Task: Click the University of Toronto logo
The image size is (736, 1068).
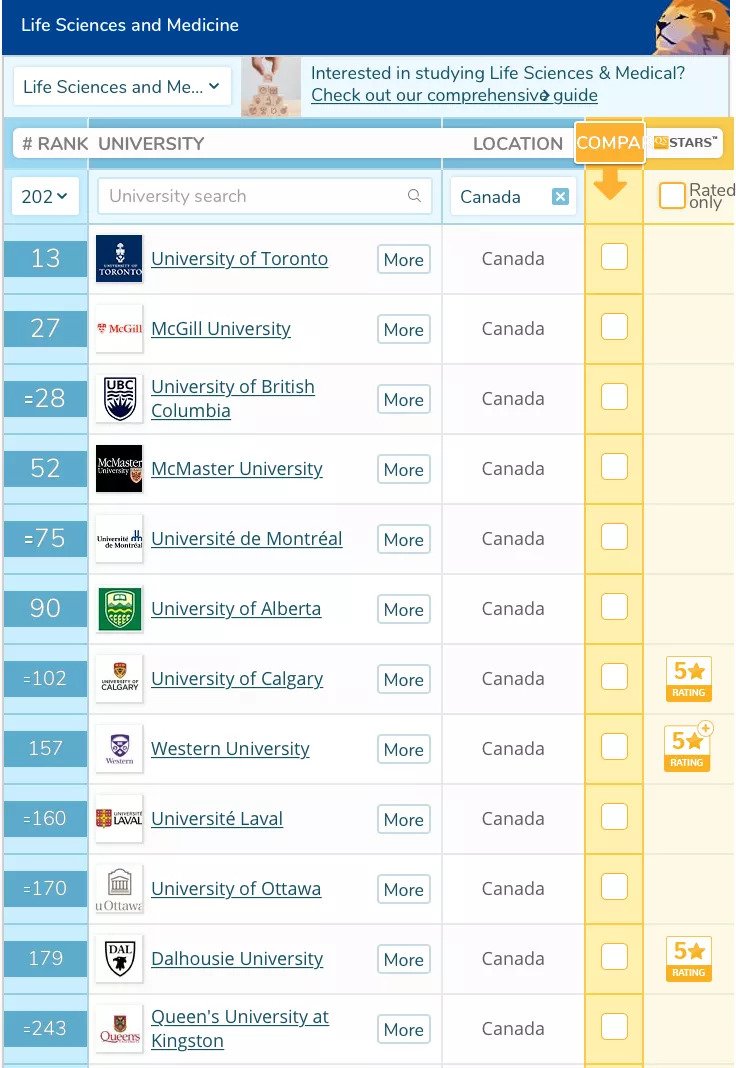Action: point(119,258)
